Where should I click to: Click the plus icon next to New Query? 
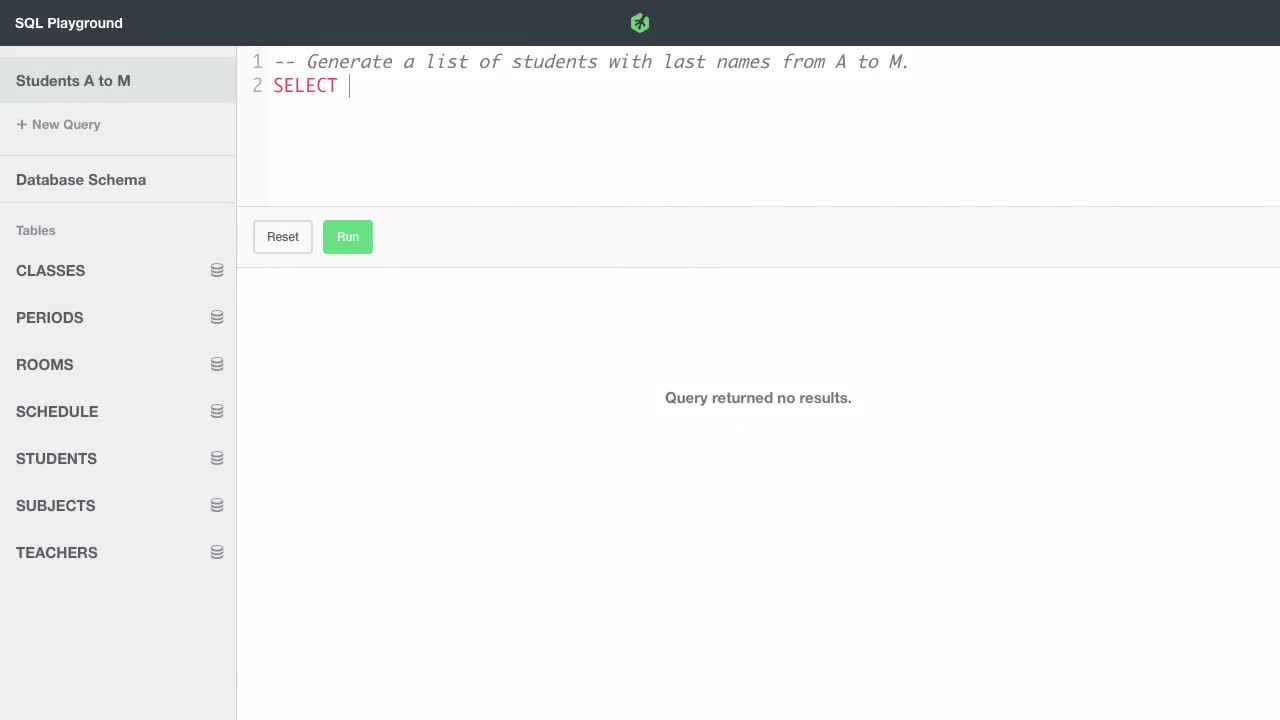click(22, 124)
